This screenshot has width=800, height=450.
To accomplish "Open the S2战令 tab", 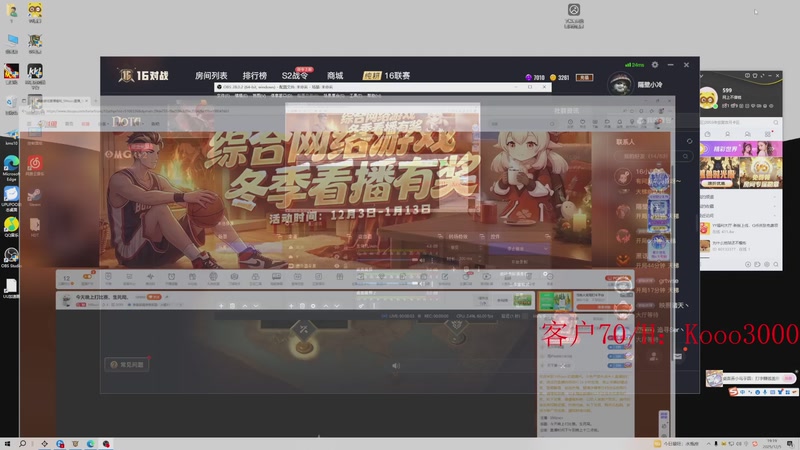I will 295,76.
